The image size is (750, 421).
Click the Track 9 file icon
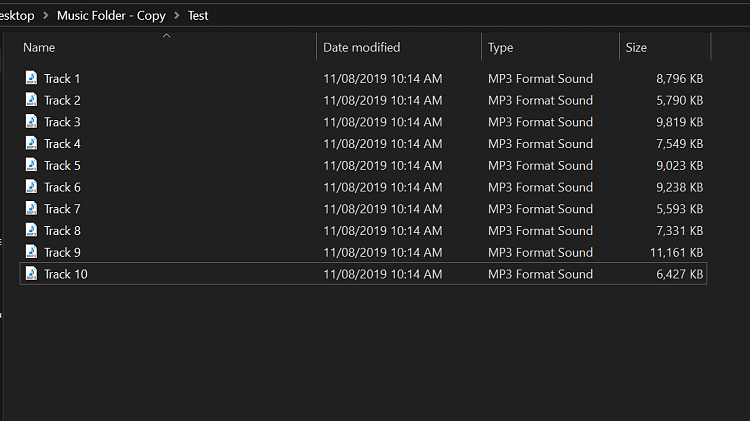coord(31,252)
